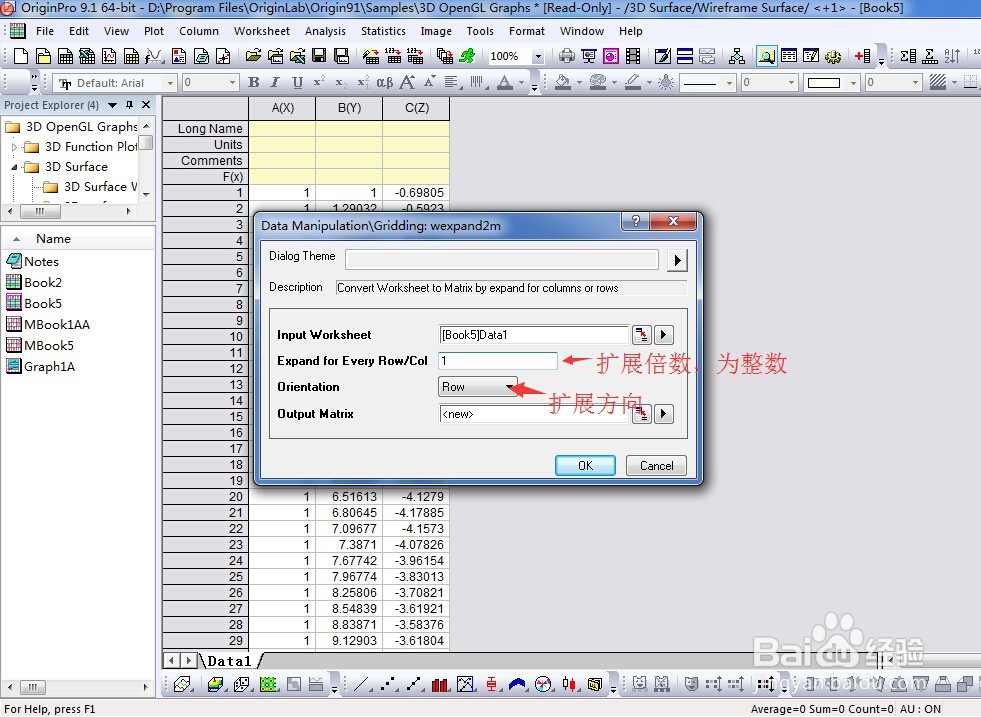
Task: Click the New Function plot icon
Action: tap(154, 56)
